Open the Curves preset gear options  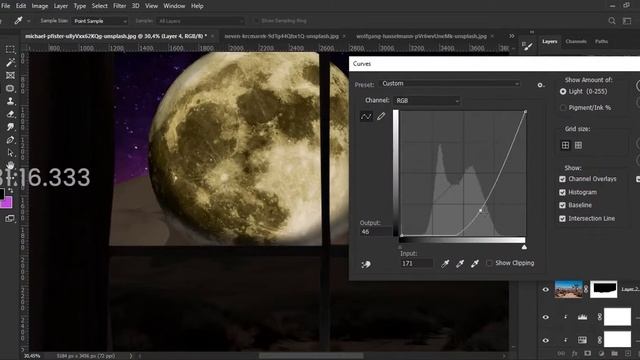pos(541,85)
